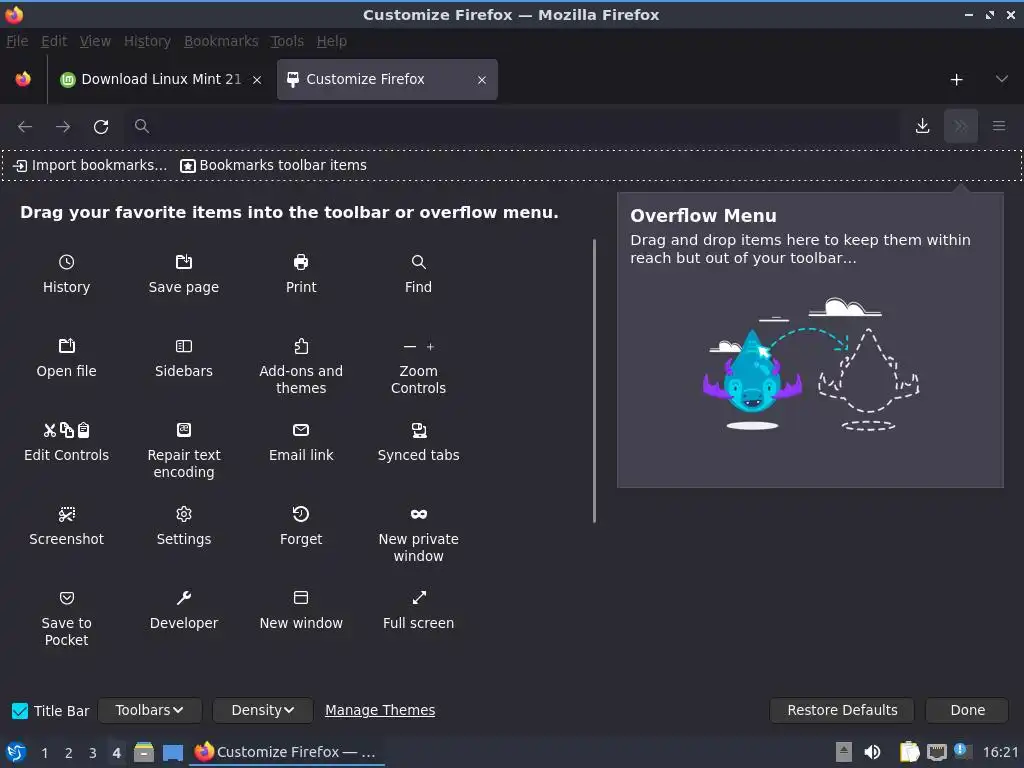The image size is (1024, 768).
Task: Open the system start menu icon
Action: coord(16,752)
